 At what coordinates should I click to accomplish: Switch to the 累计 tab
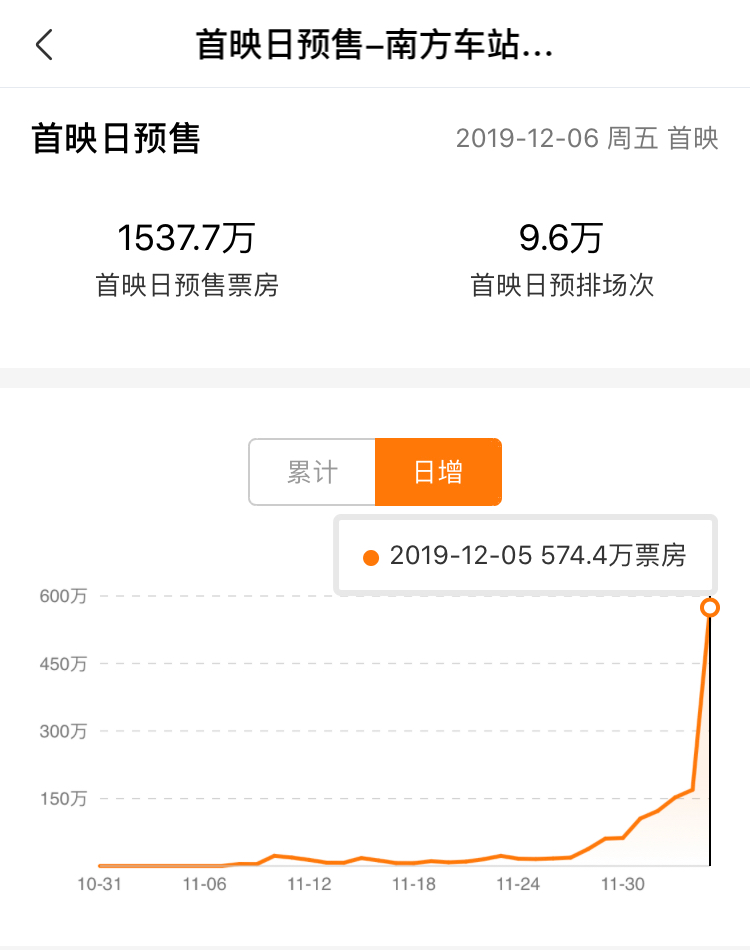pos(312,472)
